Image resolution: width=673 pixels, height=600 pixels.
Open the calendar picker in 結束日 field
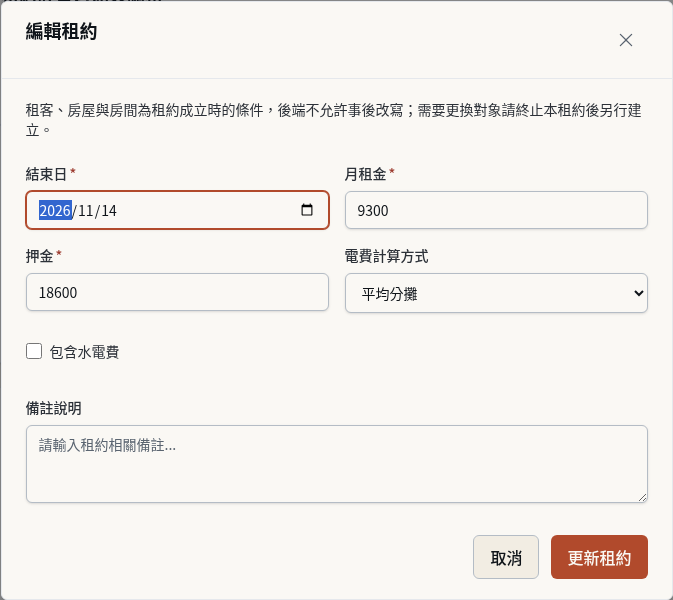tap(307, 210)
